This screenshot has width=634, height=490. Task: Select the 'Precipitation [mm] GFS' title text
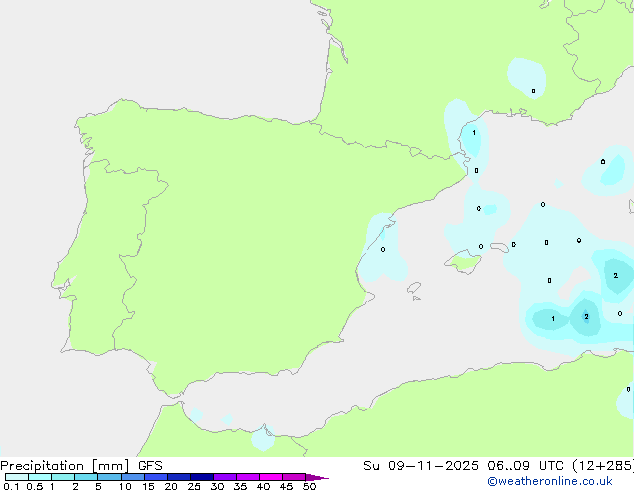[81, 466]
